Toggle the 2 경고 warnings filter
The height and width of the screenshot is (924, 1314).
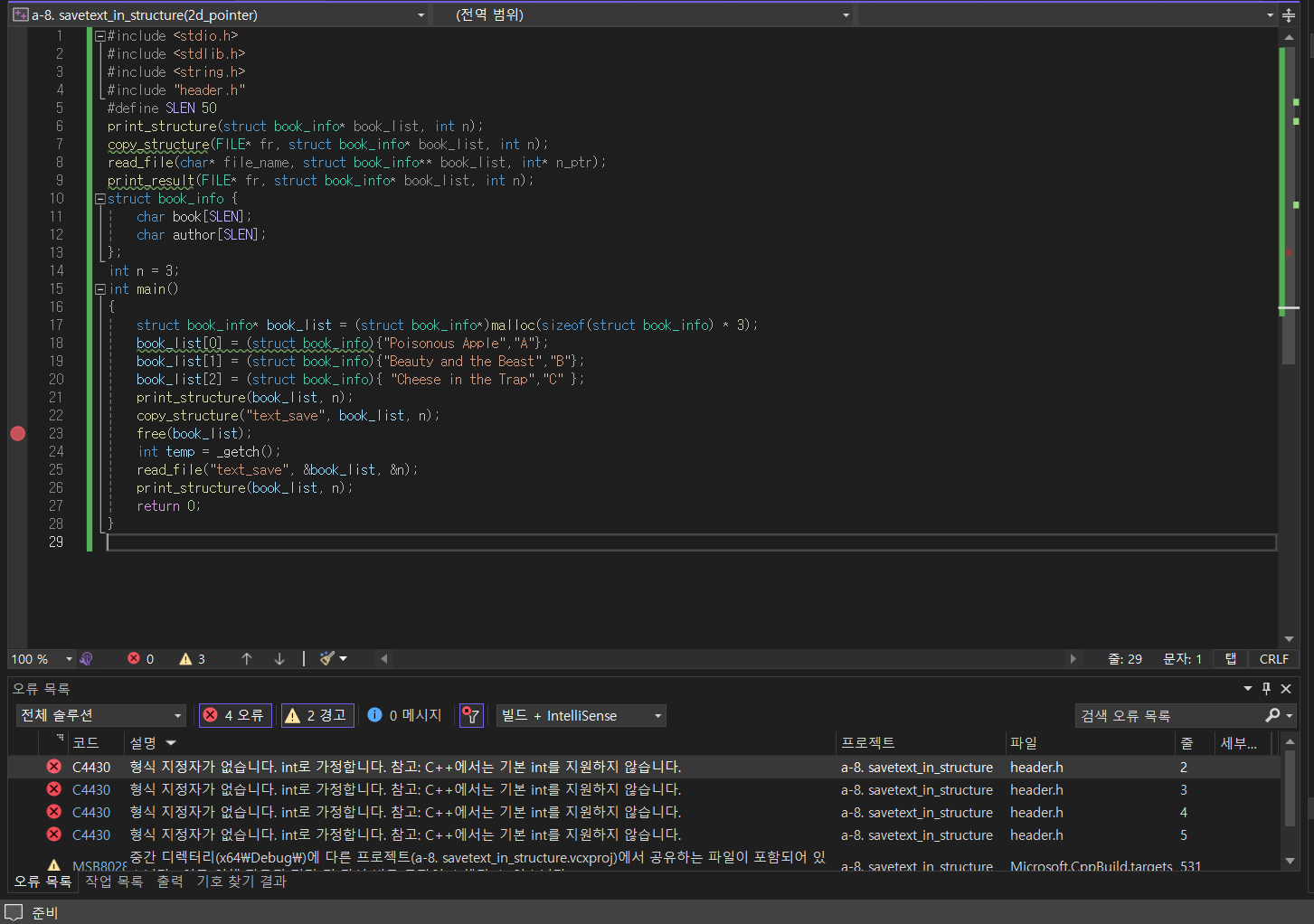click(317, 715)
